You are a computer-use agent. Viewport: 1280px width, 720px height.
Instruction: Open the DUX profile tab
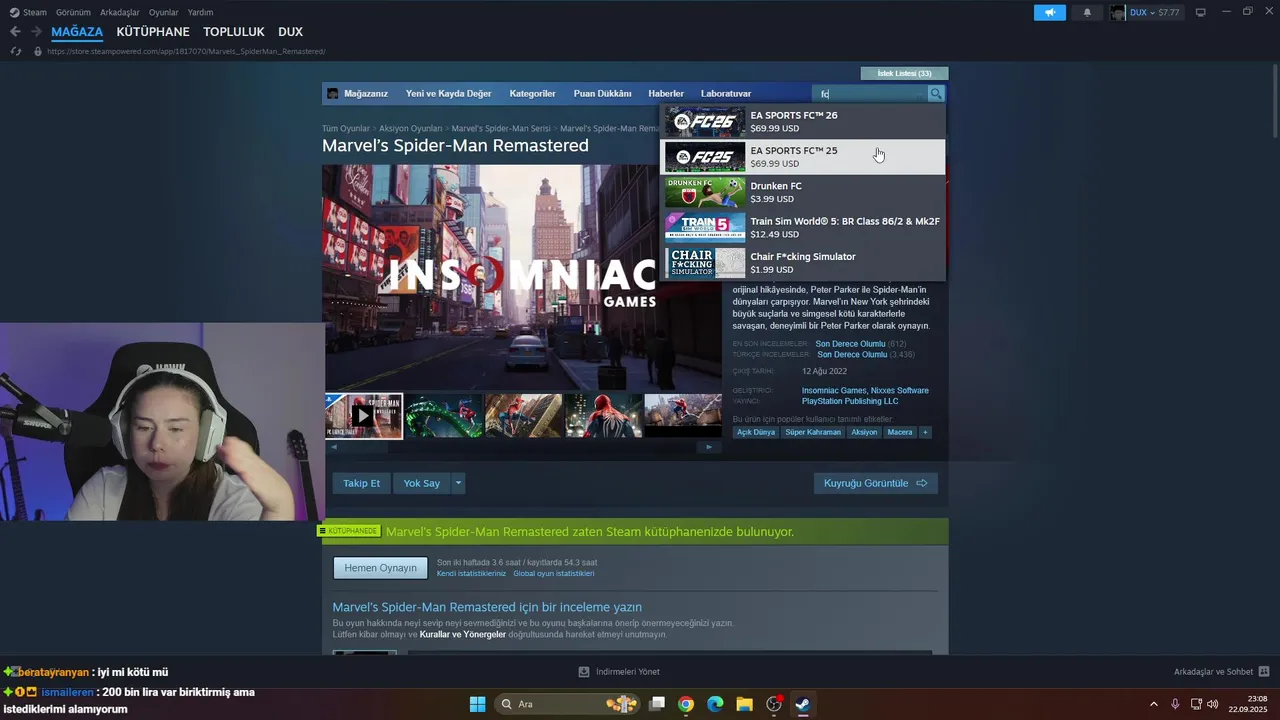tap(290, 32)
